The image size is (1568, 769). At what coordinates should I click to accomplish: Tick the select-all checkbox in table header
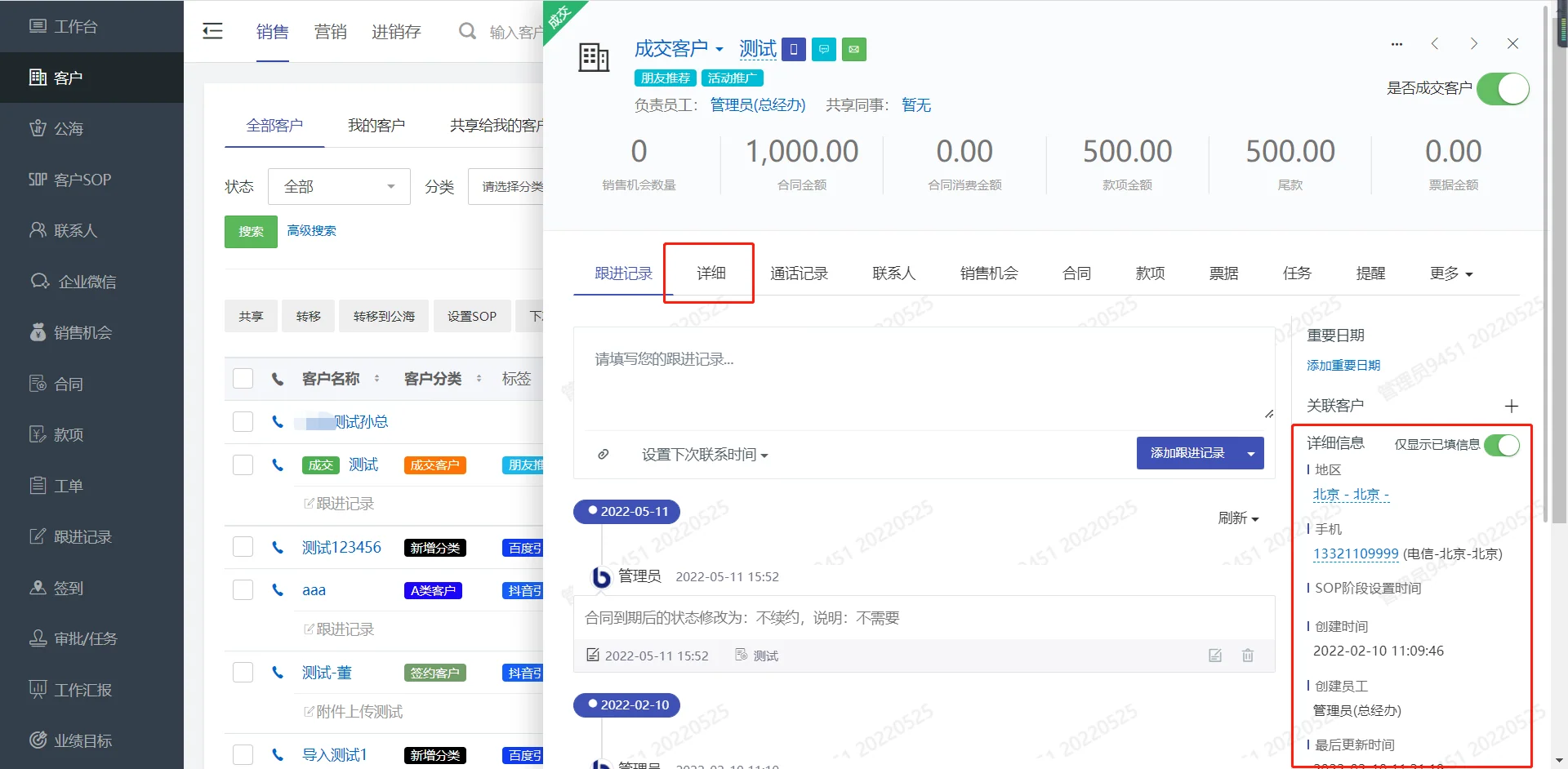(243, 379)
